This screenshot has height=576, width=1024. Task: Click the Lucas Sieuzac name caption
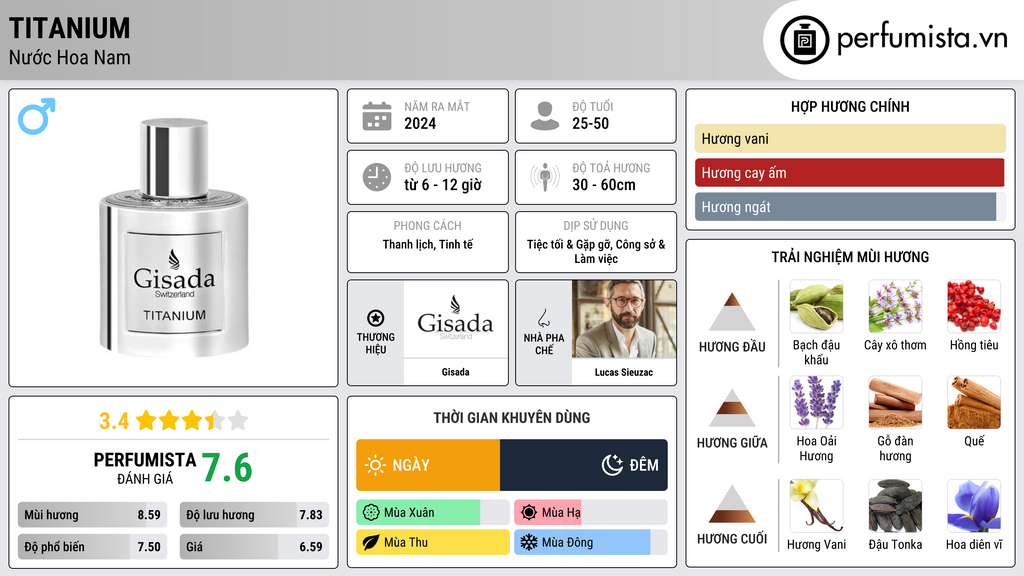(x=624, y=372)
